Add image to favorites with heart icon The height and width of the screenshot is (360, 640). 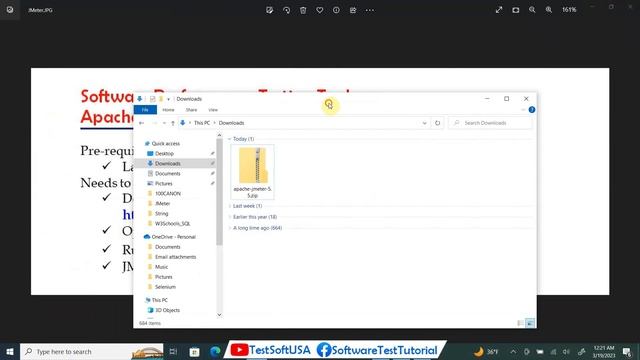pos(320,10)
